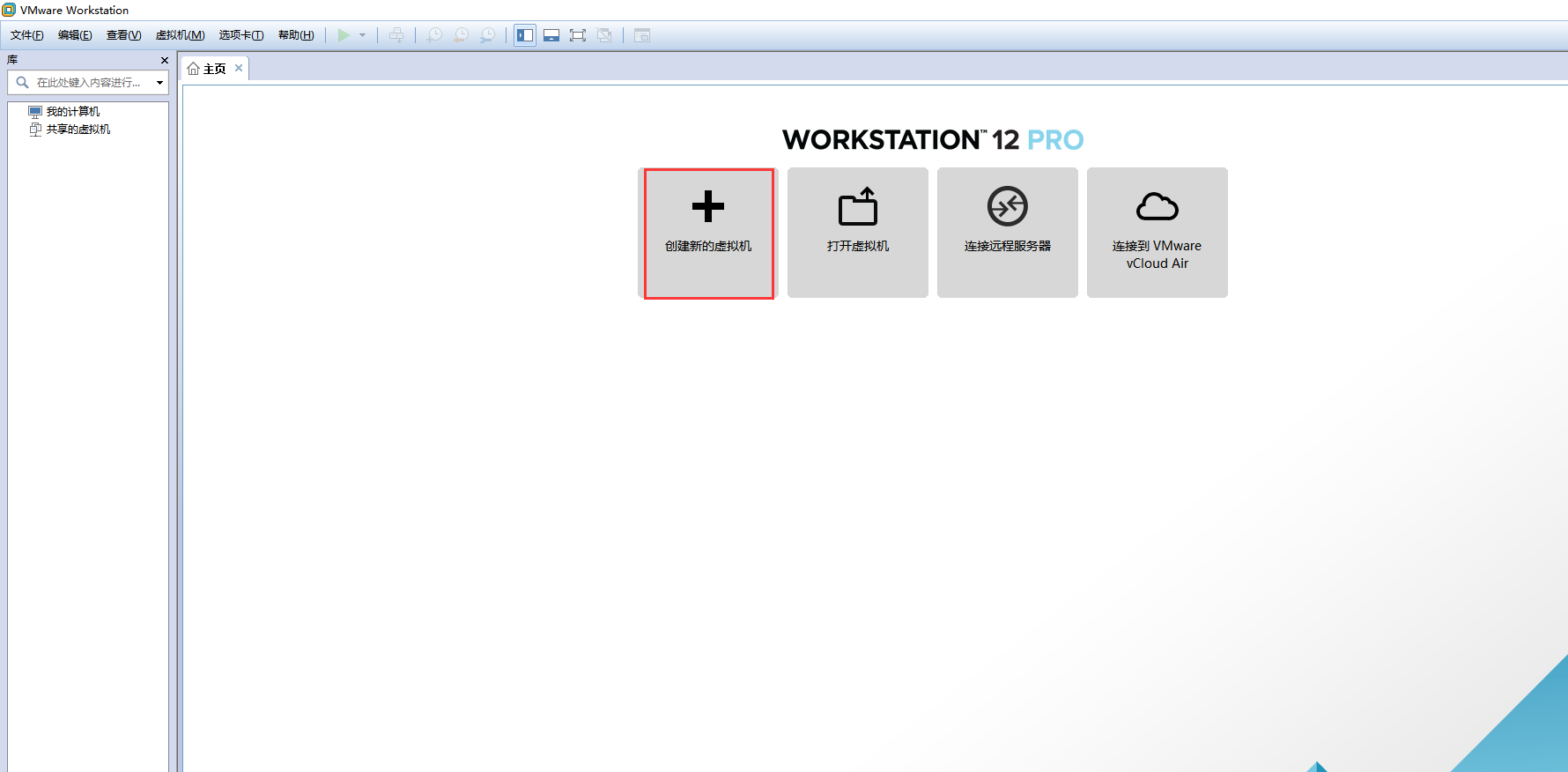Image resolution: width=1568 pixels, height=772 pixels.
Task: Open the 虚拟机(M) menu
Action: tap(180, 35)
